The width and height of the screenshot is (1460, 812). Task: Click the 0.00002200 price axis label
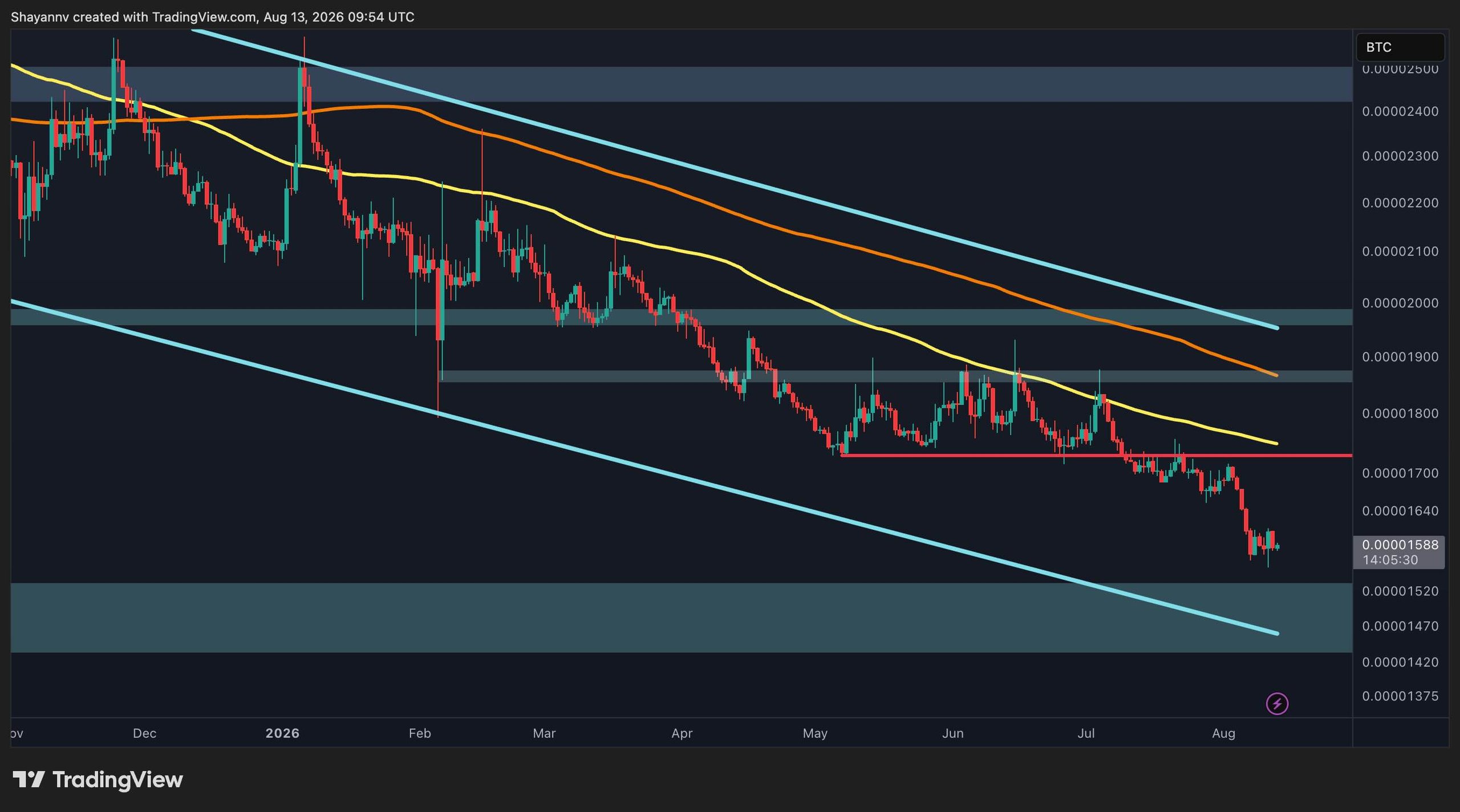[1400, 202]
